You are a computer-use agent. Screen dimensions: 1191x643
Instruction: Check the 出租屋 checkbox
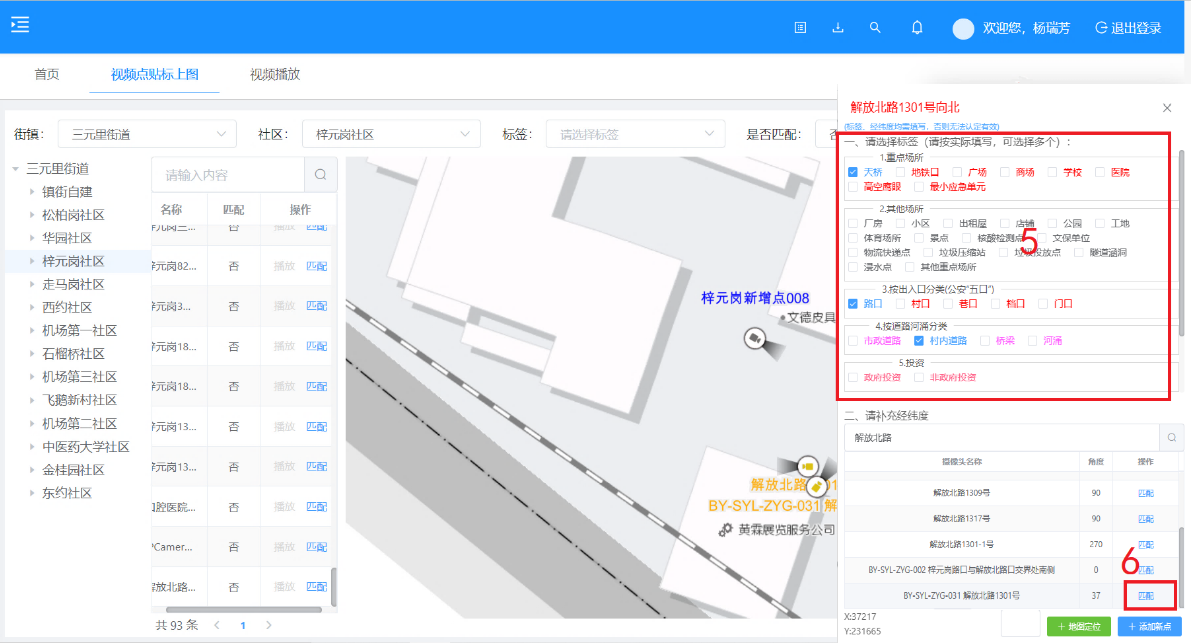[x=948, y=223]
